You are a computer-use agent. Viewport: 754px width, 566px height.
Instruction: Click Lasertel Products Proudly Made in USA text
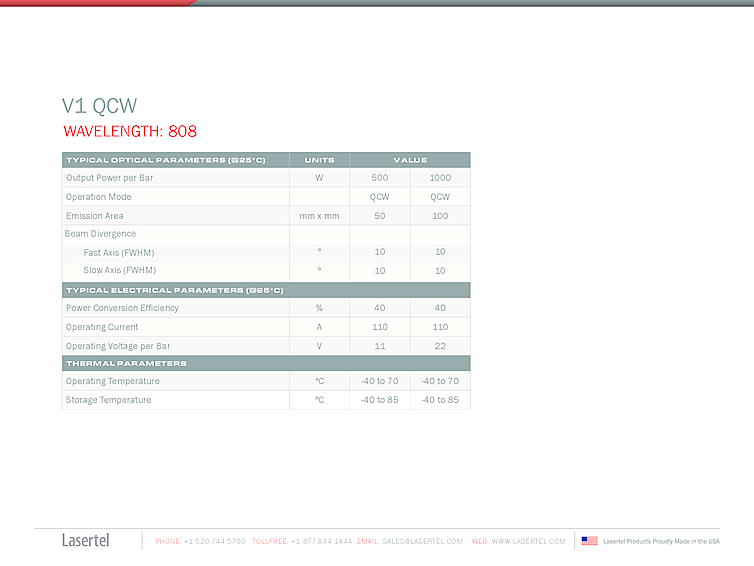pyautogui.click(x=661, y=541)
